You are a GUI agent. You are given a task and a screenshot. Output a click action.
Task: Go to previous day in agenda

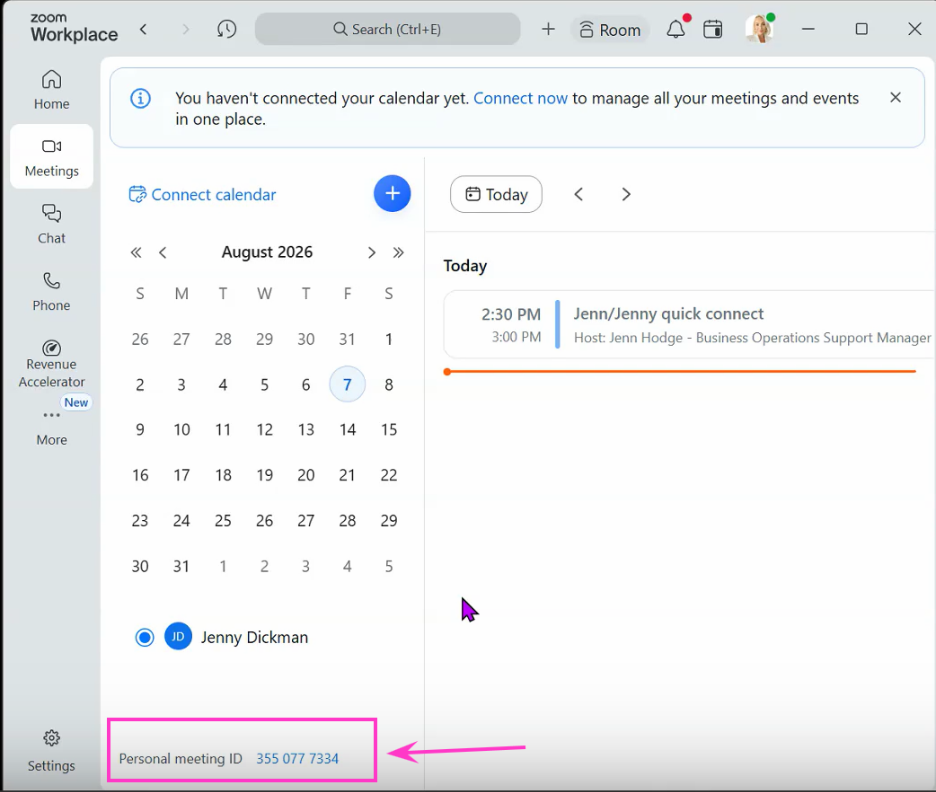tap(578, 194)
